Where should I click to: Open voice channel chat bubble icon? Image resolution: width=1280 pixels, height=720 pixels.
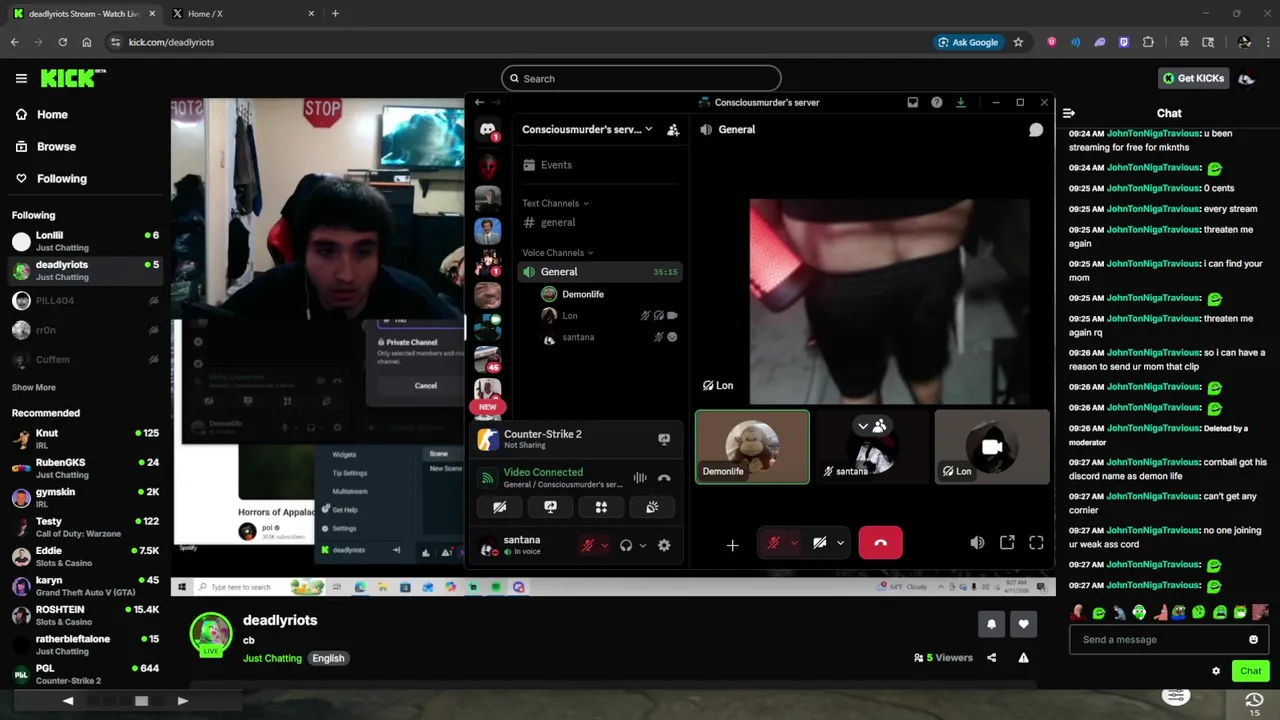[1036, 130]
